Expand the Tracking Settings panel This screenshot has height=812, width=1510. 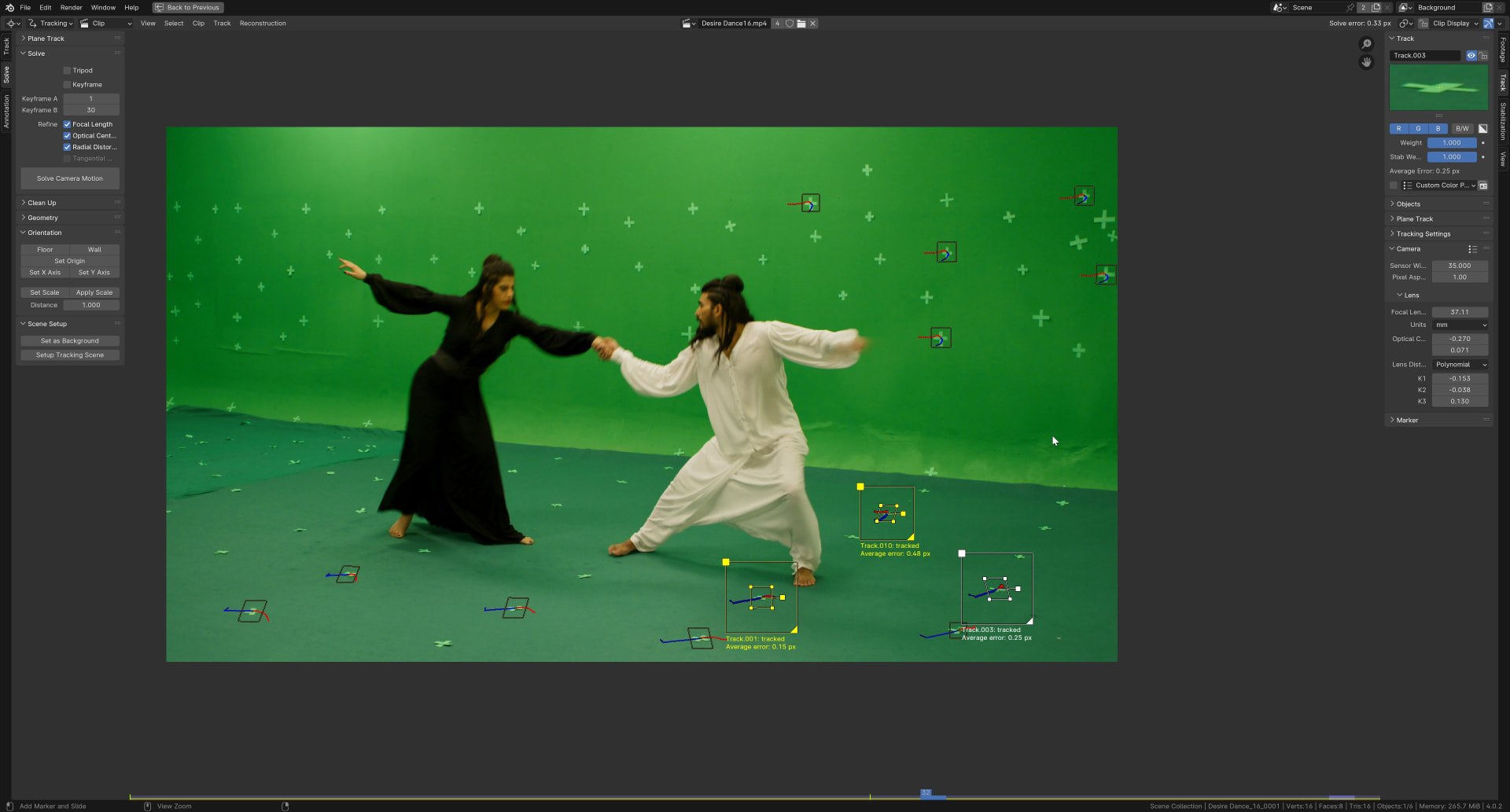[x=1438, y=234]
